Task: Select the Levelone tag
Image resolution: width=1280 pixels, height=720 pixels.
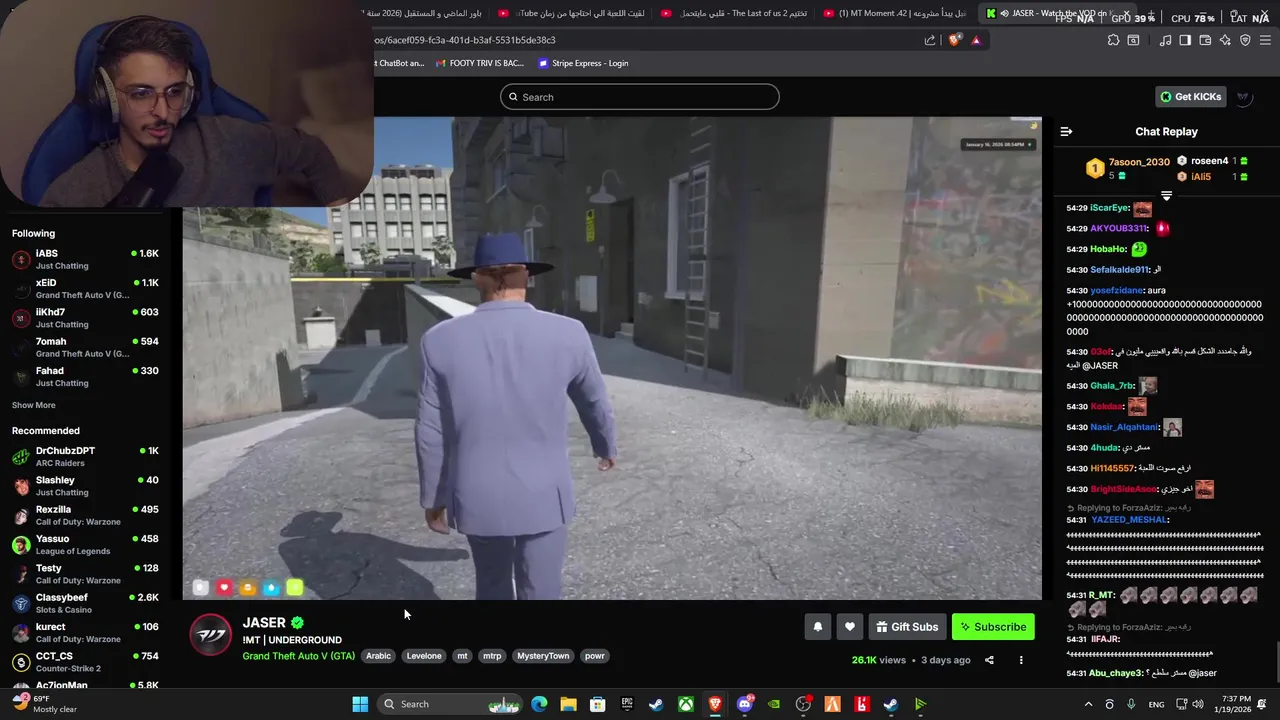Action: coord(423,656)
